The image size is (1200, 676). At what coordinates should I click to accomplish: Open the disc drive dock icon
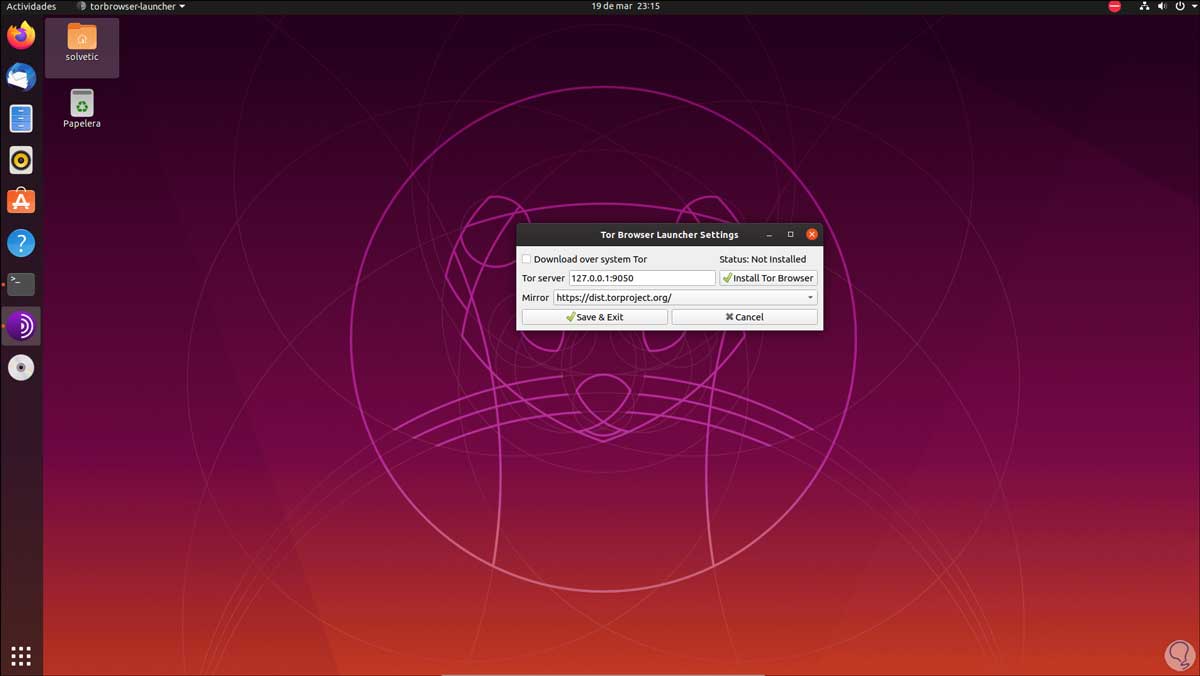pyautogui.click(x=21, y=368)
